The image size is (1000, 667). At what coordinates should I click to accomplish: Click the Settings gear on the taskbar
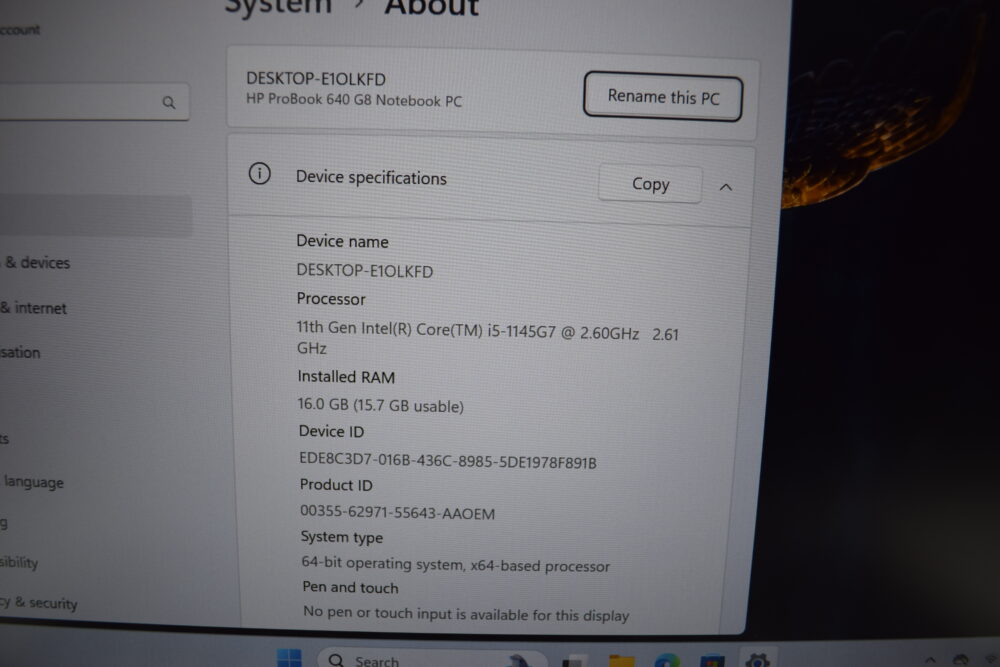[x=757, y=661]
